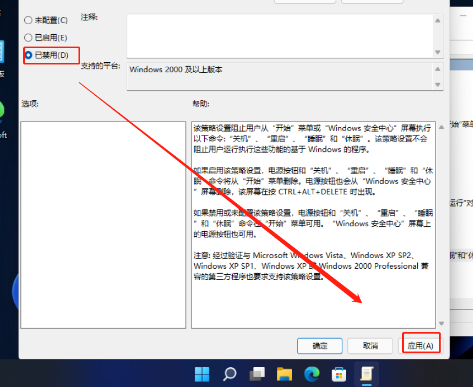Open taskbar Search
The image size is (473, 387).
coord(229,374)
